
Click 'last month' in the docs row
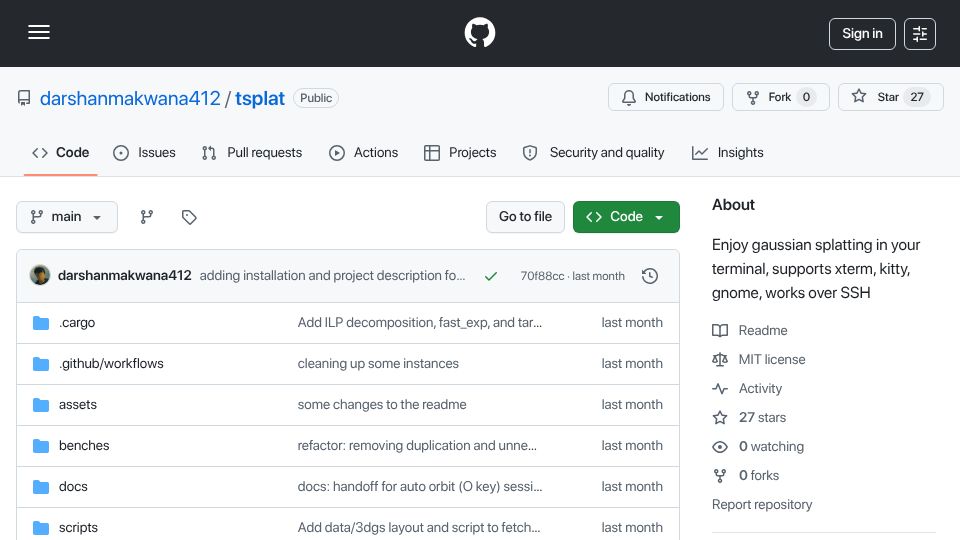(x=632, y=487)
